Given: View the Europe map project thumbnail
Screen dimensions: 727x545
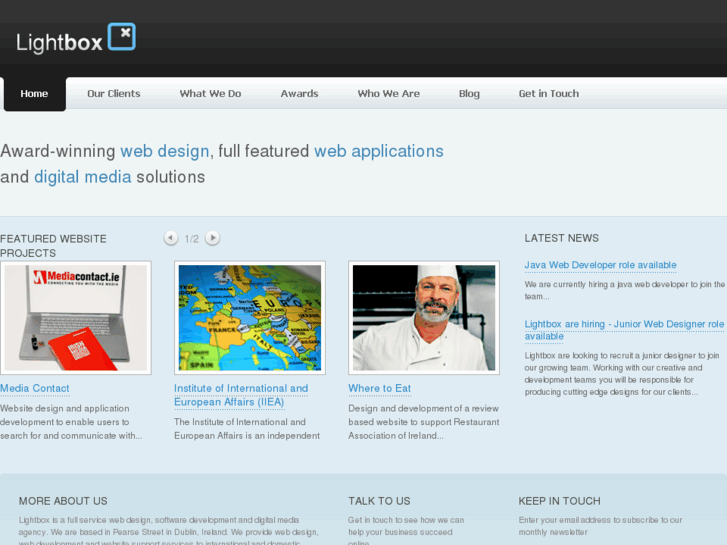Looking at the screenshot, I should 250,318.
